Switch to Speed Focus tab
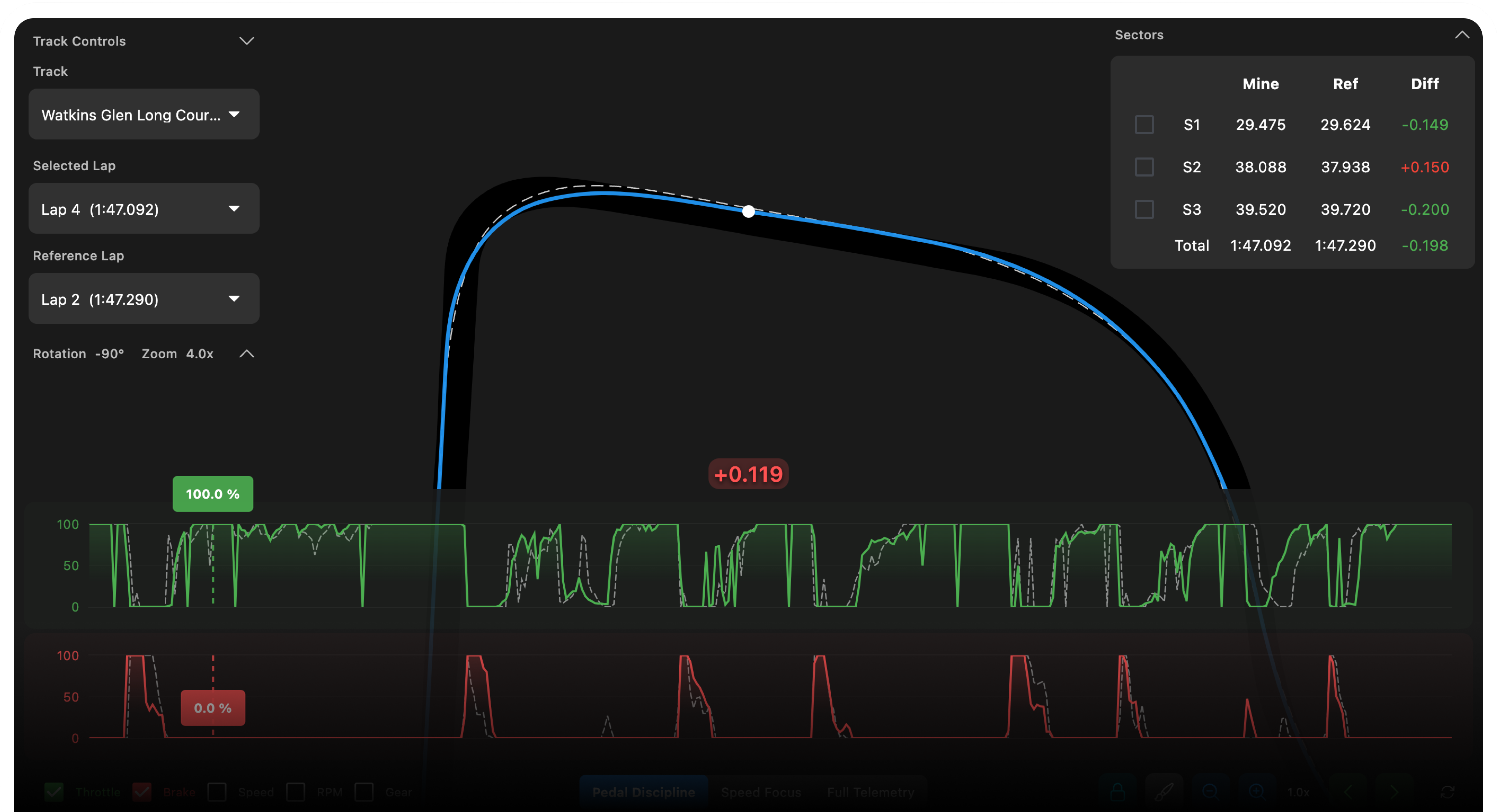1497x812 pixels. [761, 792]
